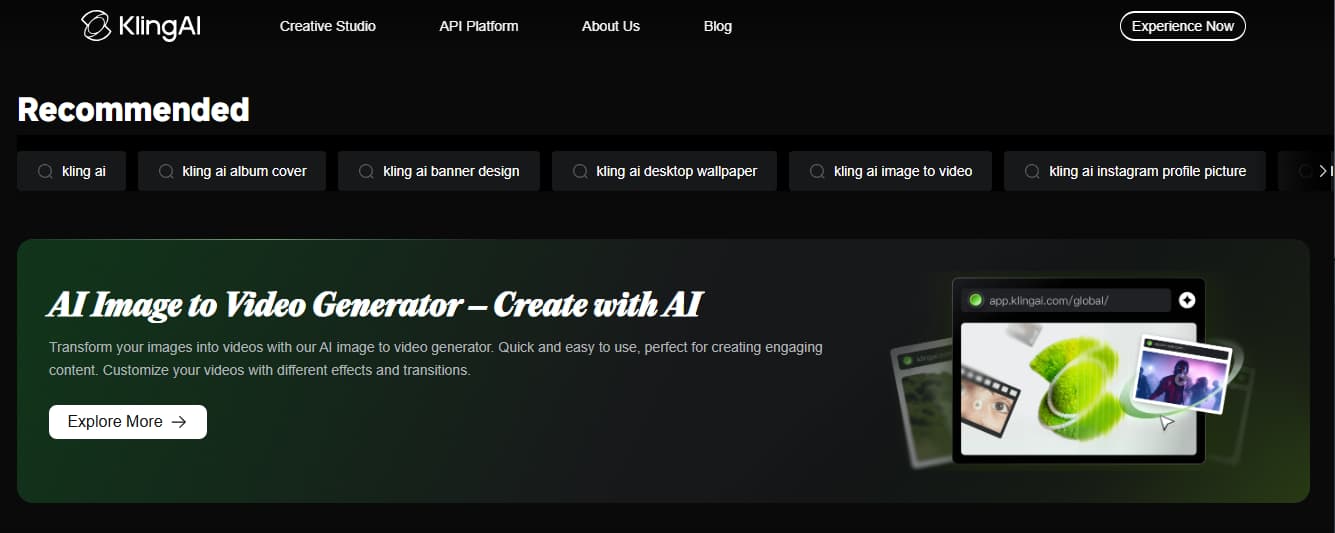Click magnifier icon beside 'kling ai album cover'

tap(166, 171)
